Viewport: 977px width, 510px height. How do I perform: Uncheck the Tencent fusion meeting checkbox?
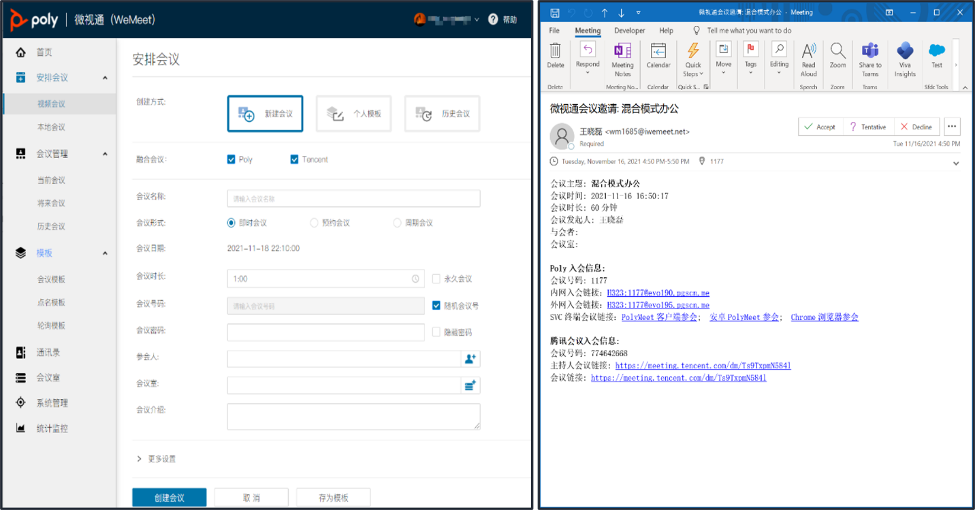294,160
